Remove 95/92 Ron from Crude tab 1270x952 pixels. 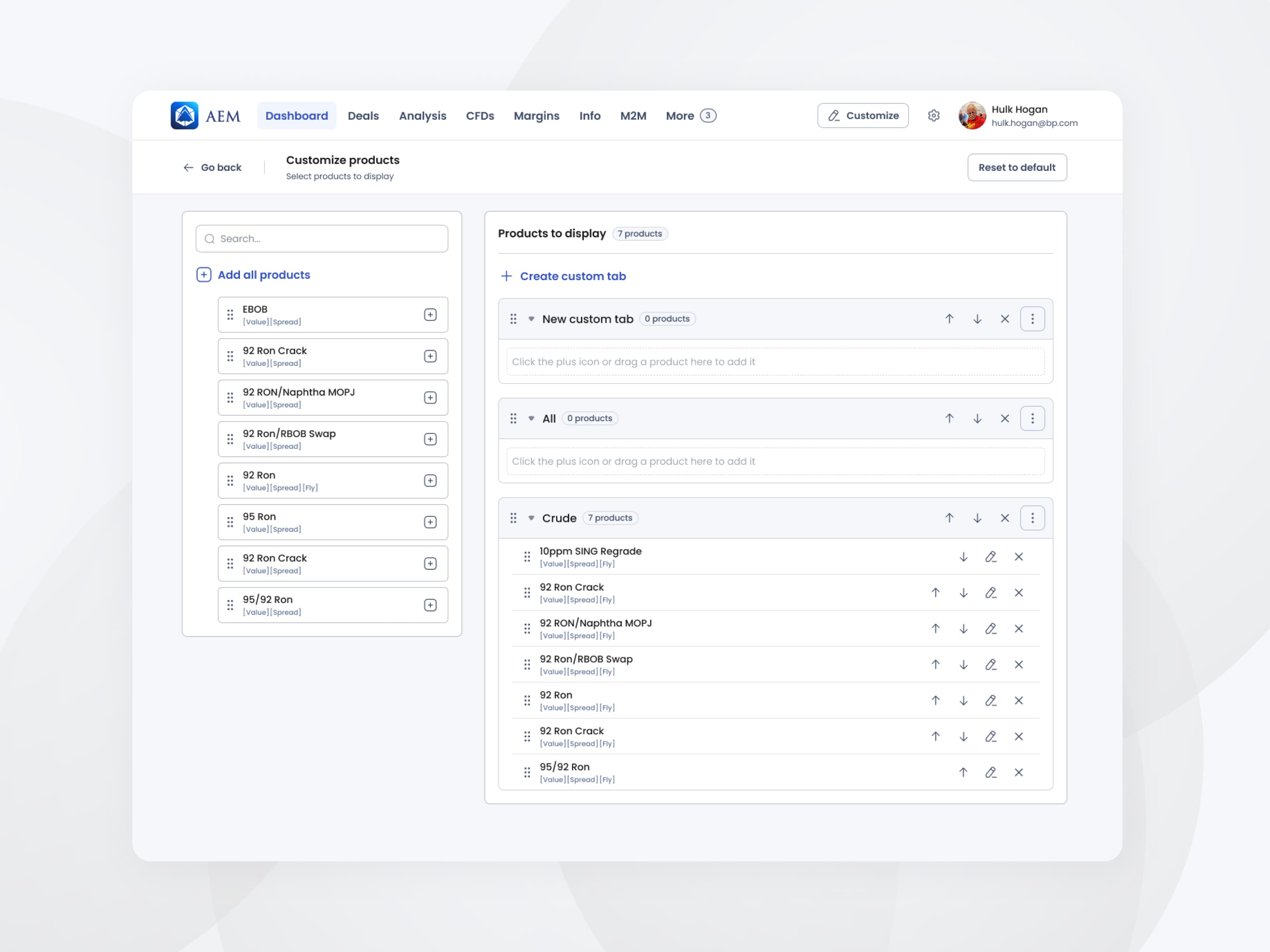tap(1019, 772)
